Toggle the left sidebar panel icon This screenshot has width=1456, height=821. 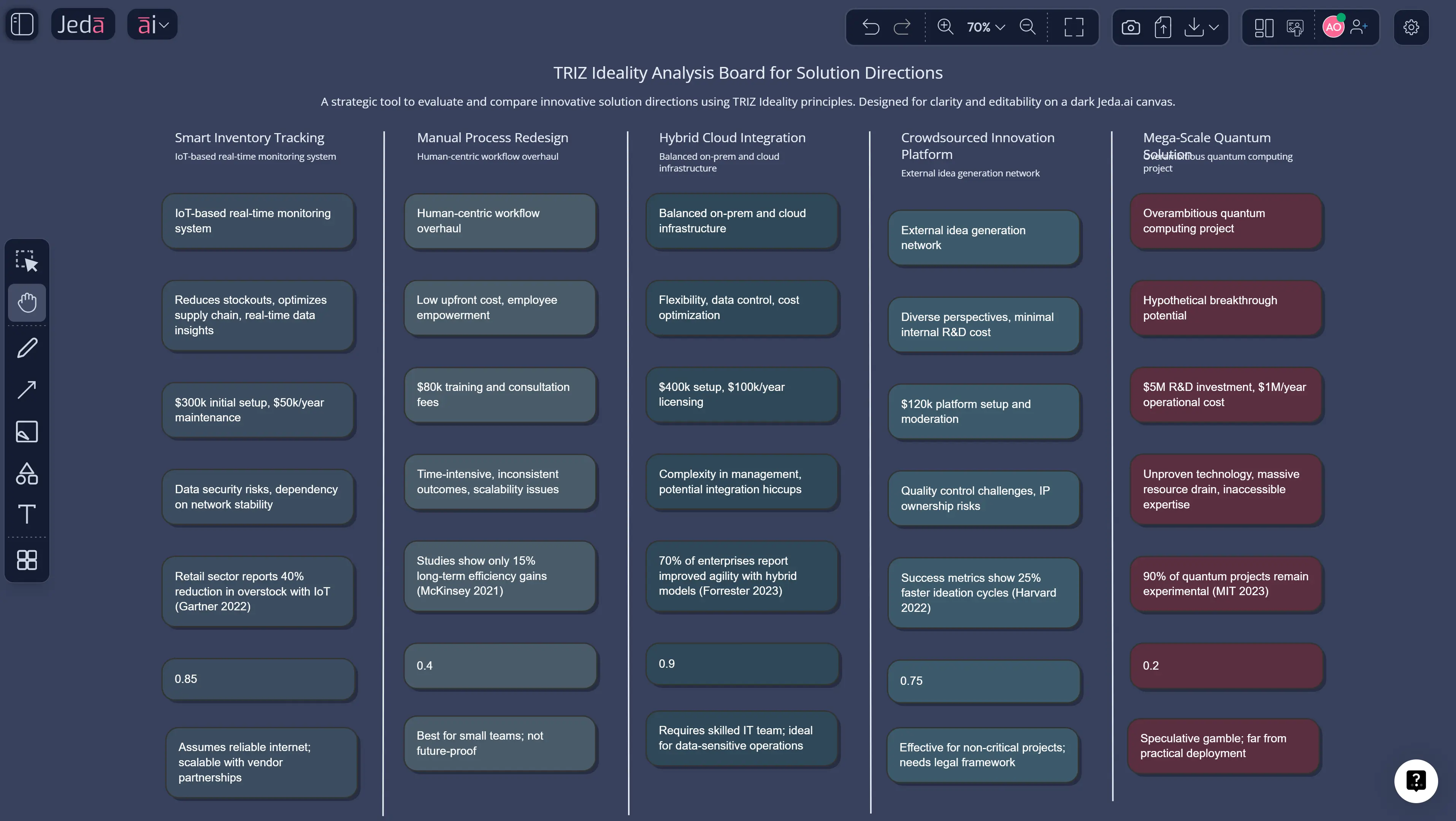[x=22, y=24]
